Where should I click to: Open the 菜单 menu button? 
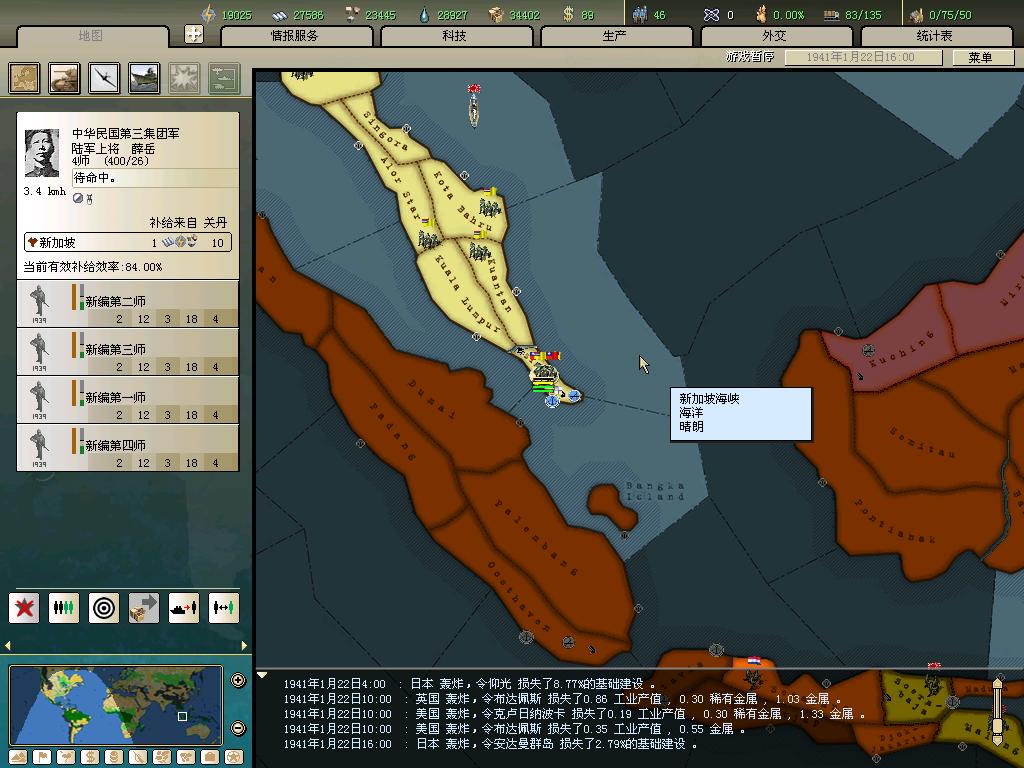point(980,57)
